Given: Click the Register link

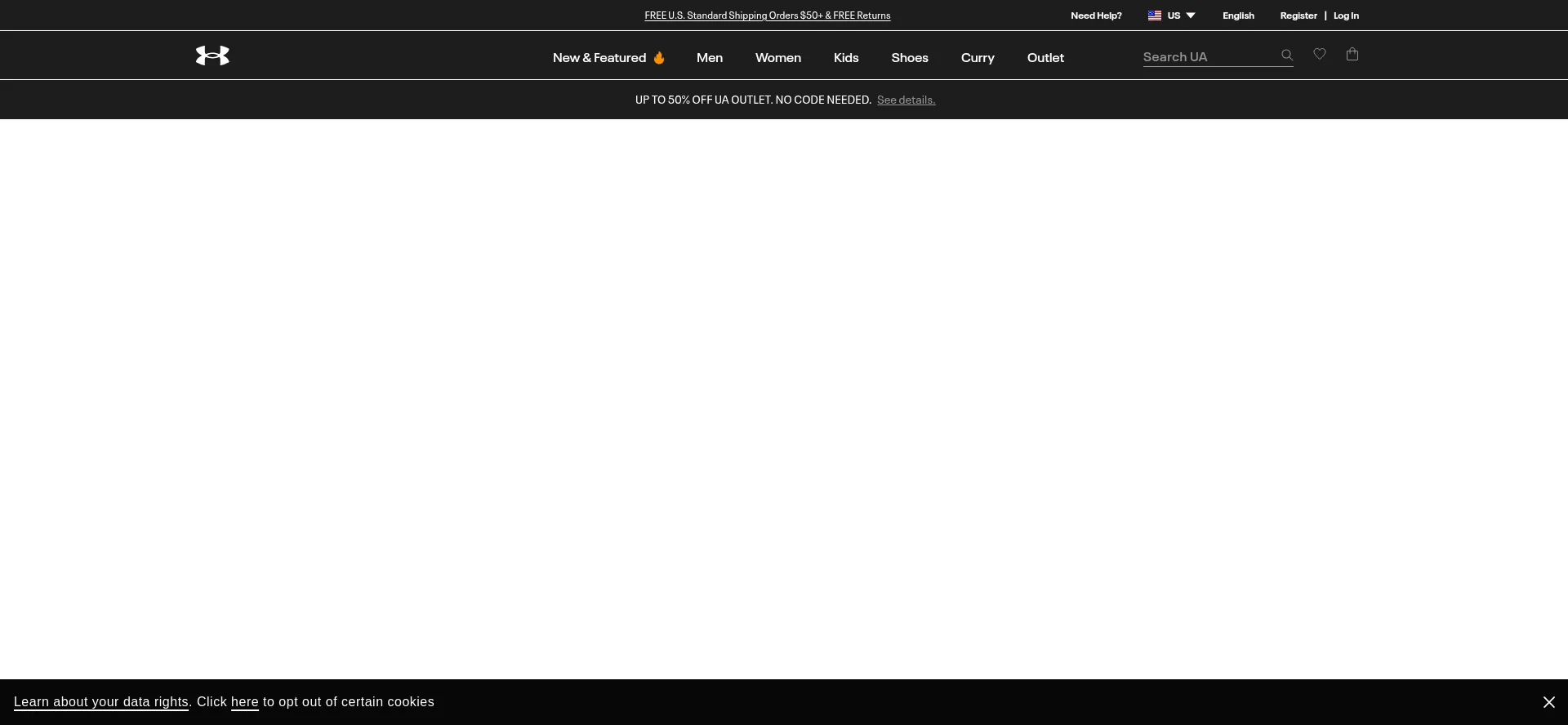Looking at the screenshot, I should (x=1298, y=16).
